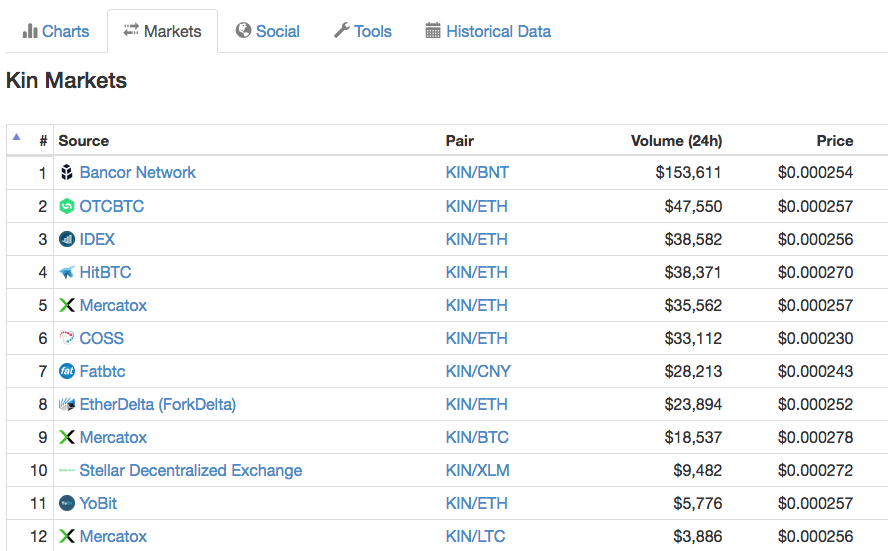888x551 pixels.
Task: Open the YoBit exchange link
Action: [98, 503]
